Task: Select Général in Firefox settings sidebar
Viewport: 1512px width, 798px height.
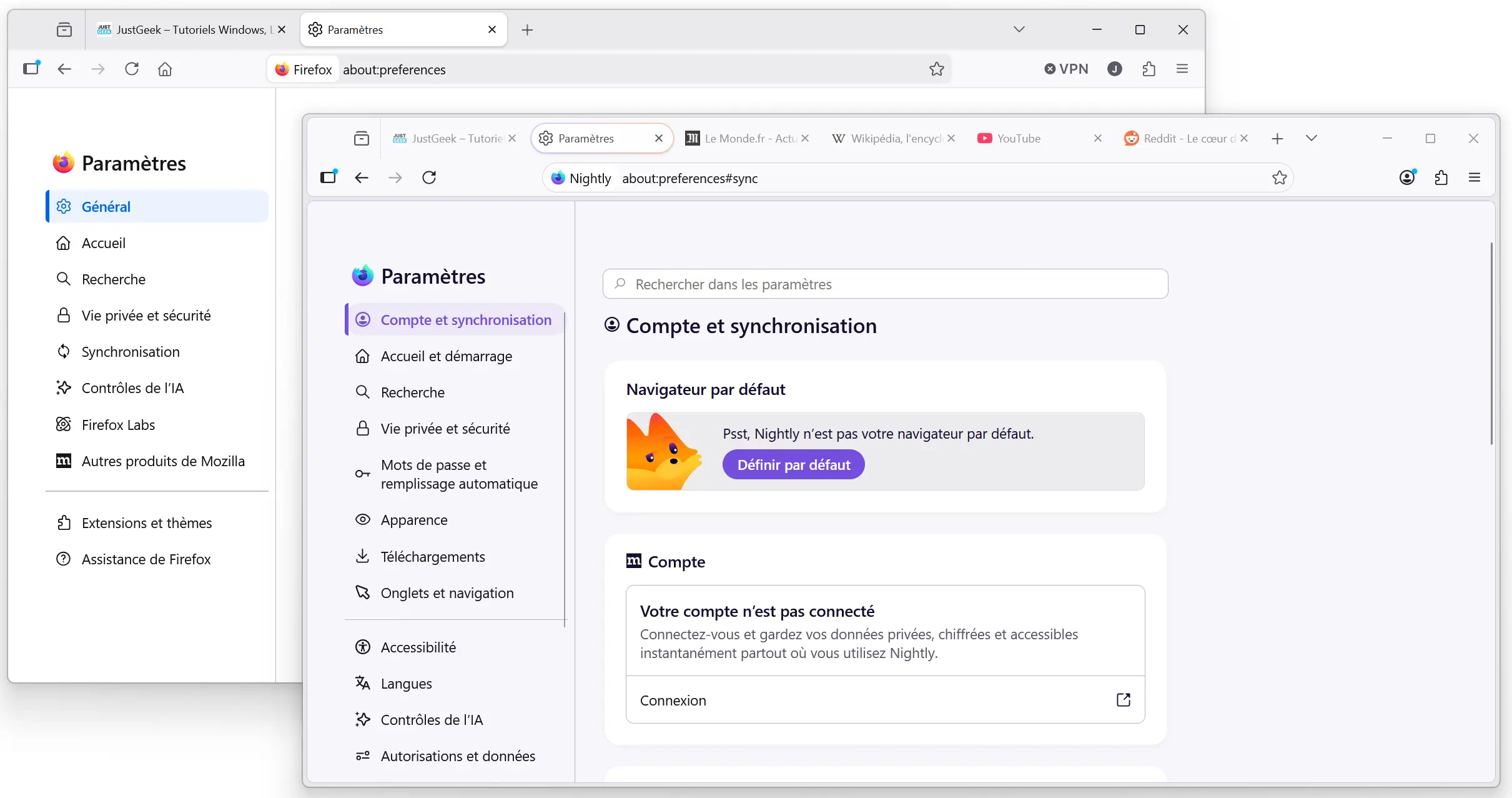Action: 157,206
